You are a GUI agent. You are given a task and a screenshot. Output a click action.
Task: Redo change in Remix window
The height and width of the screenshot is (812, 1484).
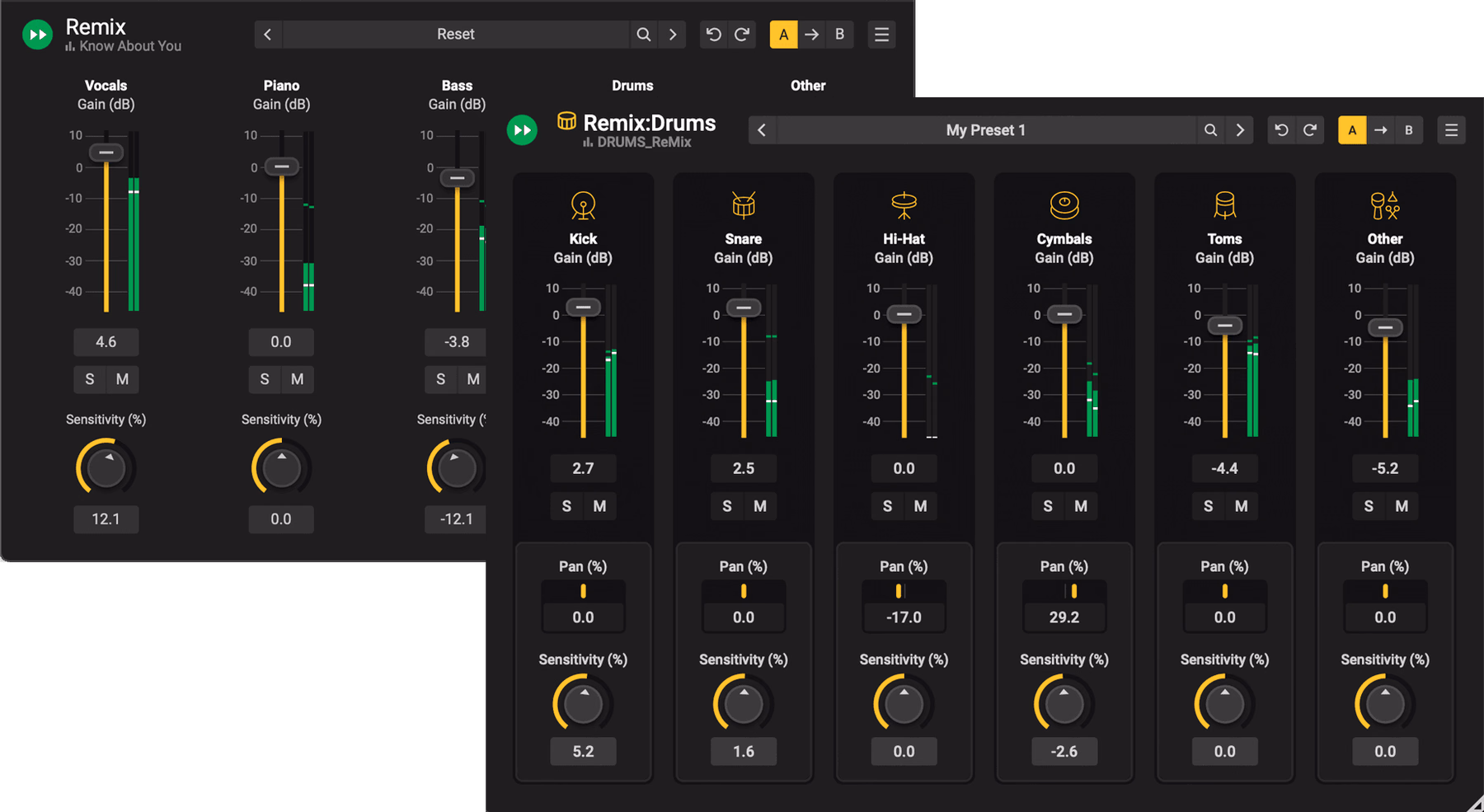click(742, 35)
